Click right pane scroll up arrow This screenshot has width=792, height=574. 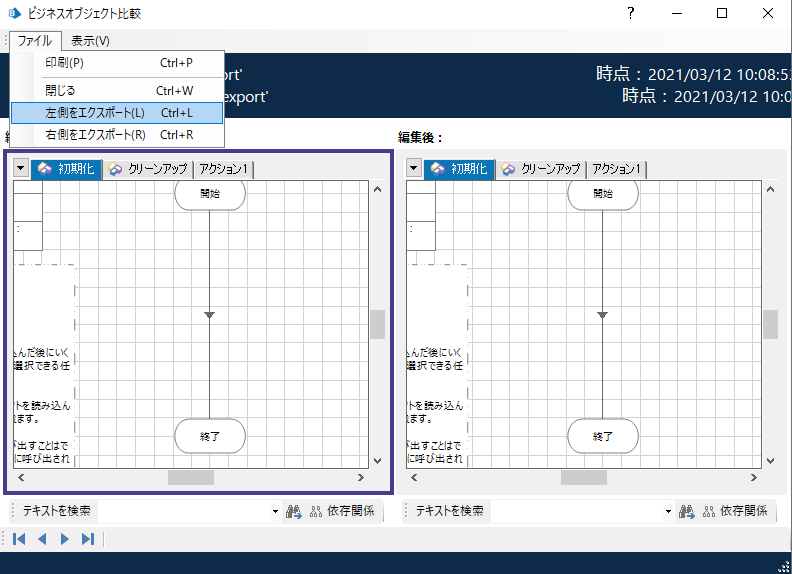(x=771, y=189)
